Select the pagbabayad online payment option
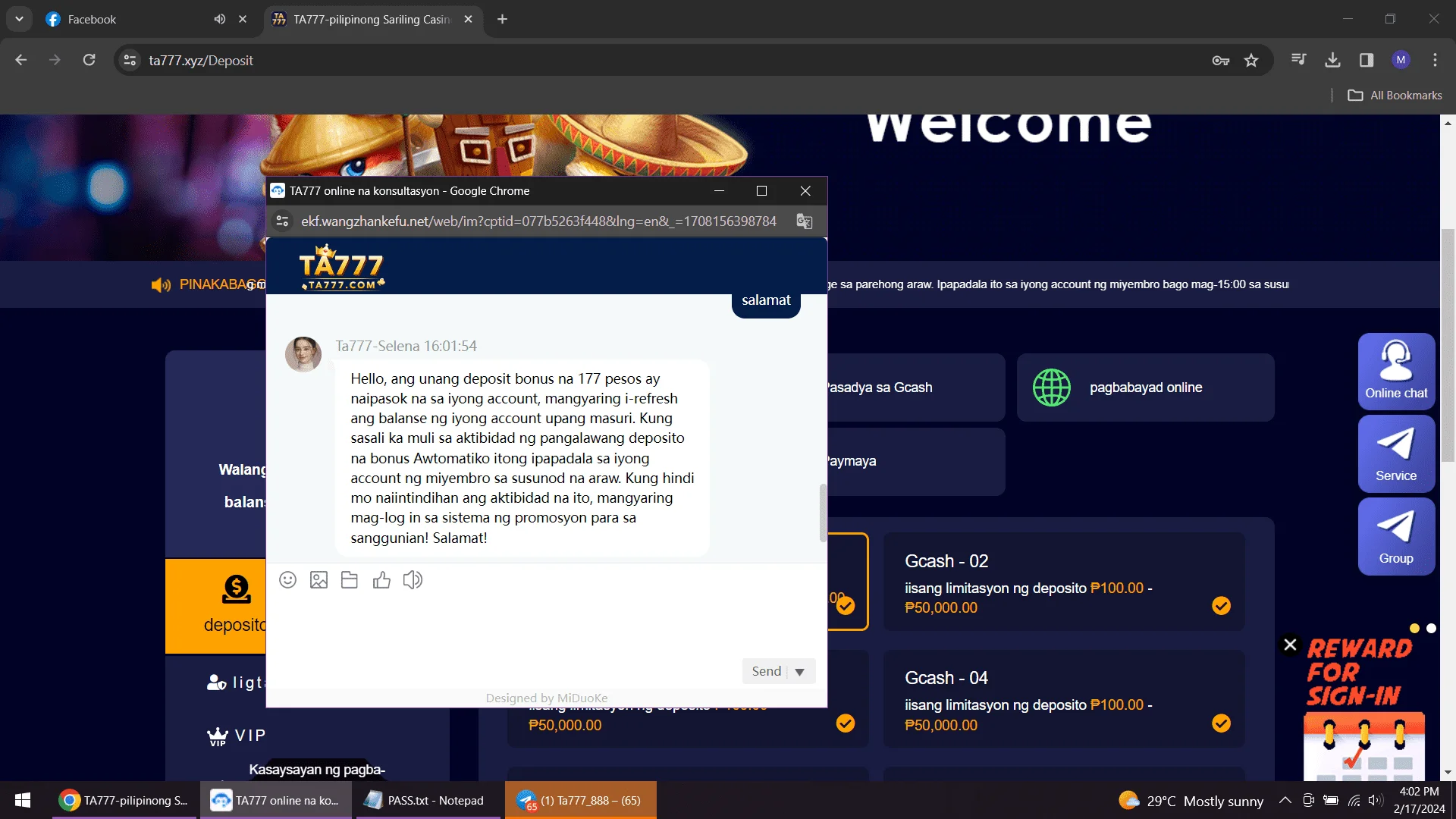This screenshot has width=1456, height=819. click(x=1145, y=388)
